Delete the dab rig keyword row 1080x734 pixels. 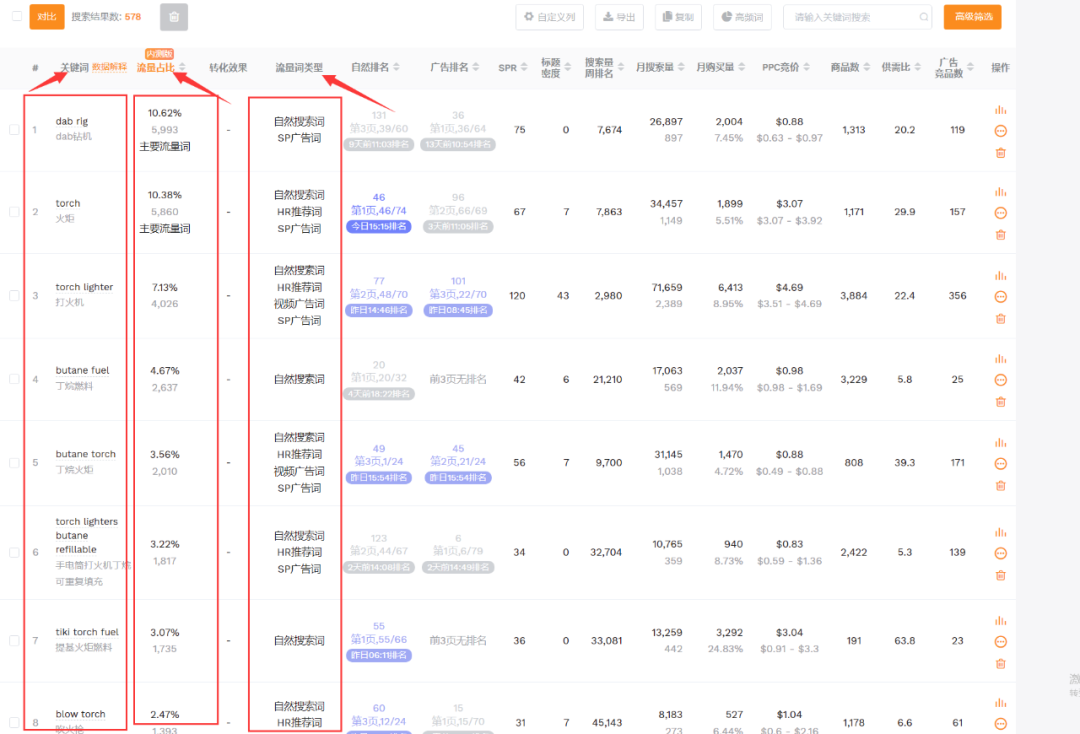tap(1001, 153)
